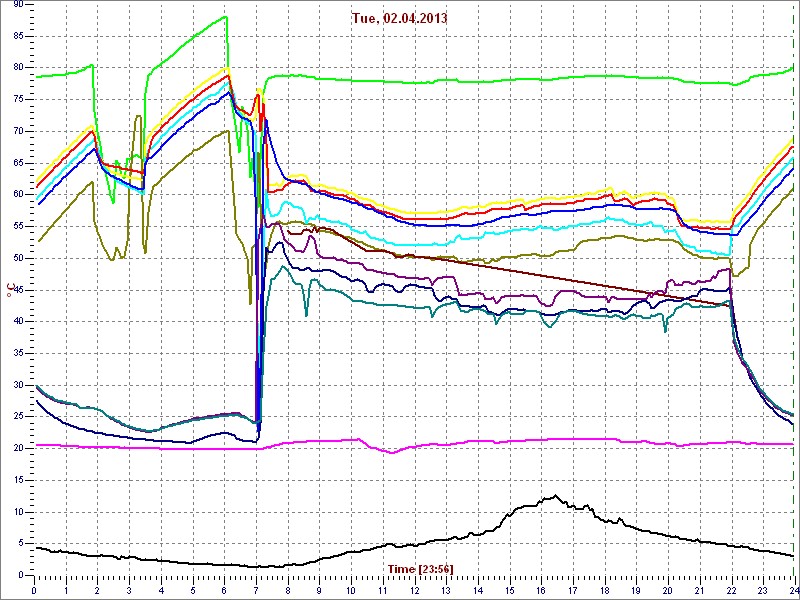Click temperature label '85' on the vertical axis
The width and height of the screenshot is (800, 600).
coord(18,36)
